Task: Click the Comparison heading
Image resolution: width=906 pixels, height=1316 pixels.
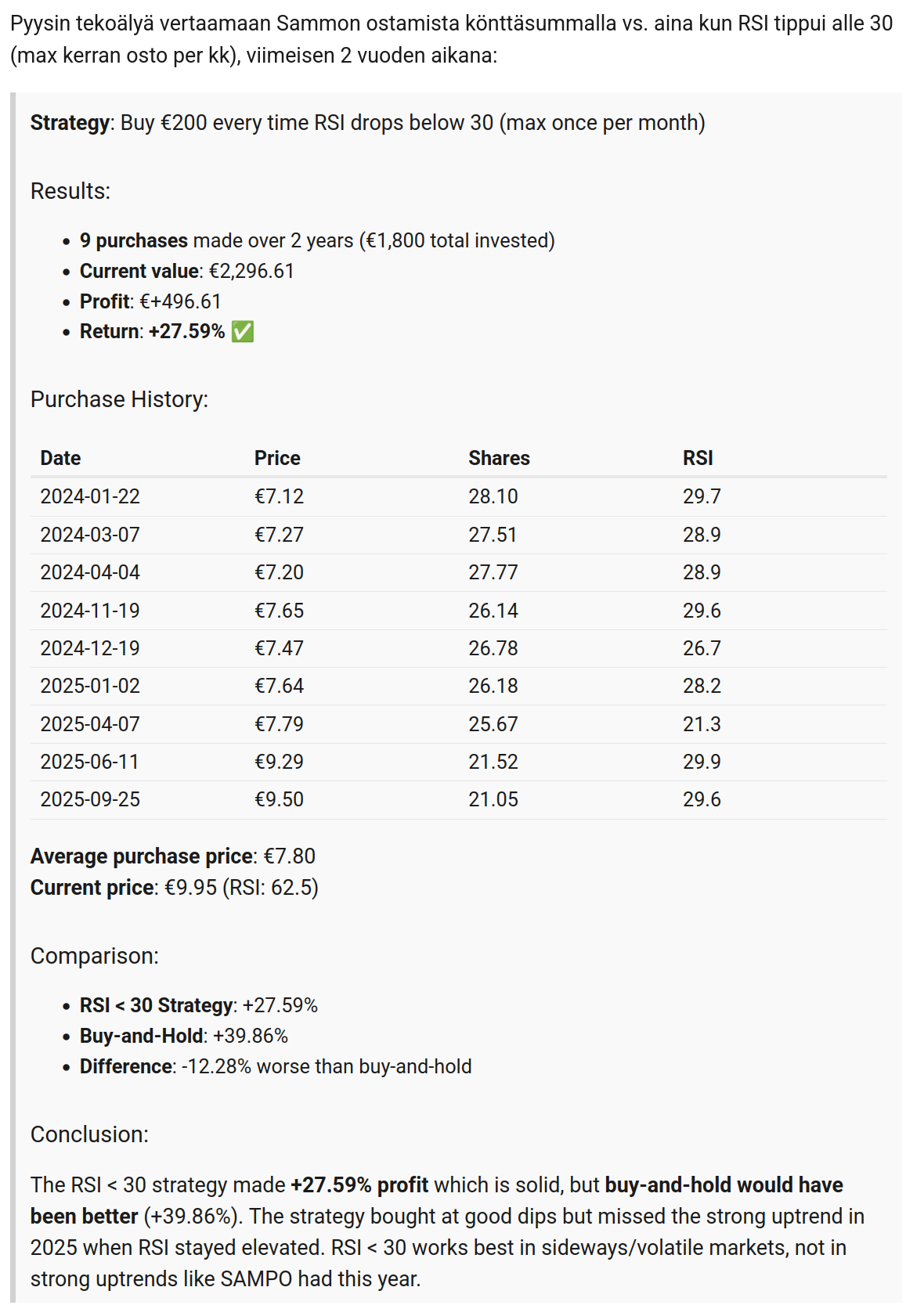Action: pos(94,956)
